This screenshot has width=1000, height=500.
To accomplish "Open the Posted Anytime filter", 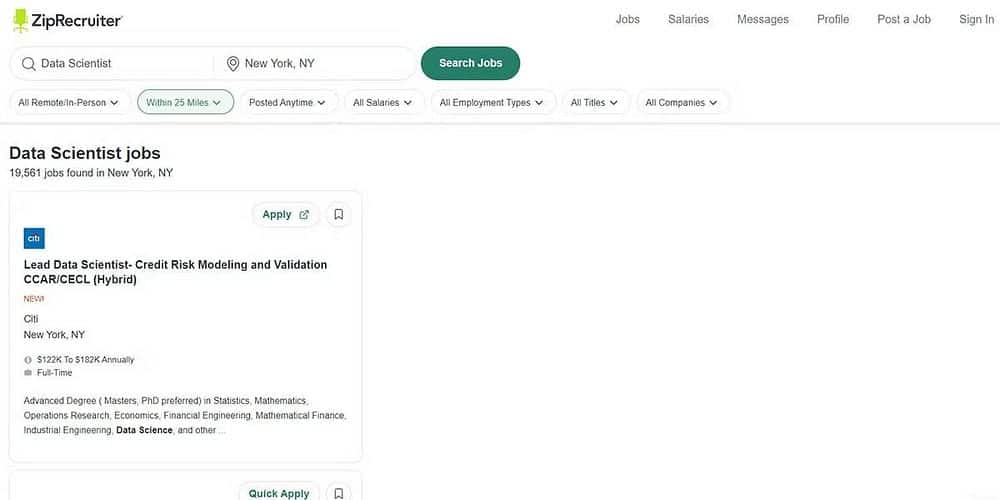I will tap(288, 102).
